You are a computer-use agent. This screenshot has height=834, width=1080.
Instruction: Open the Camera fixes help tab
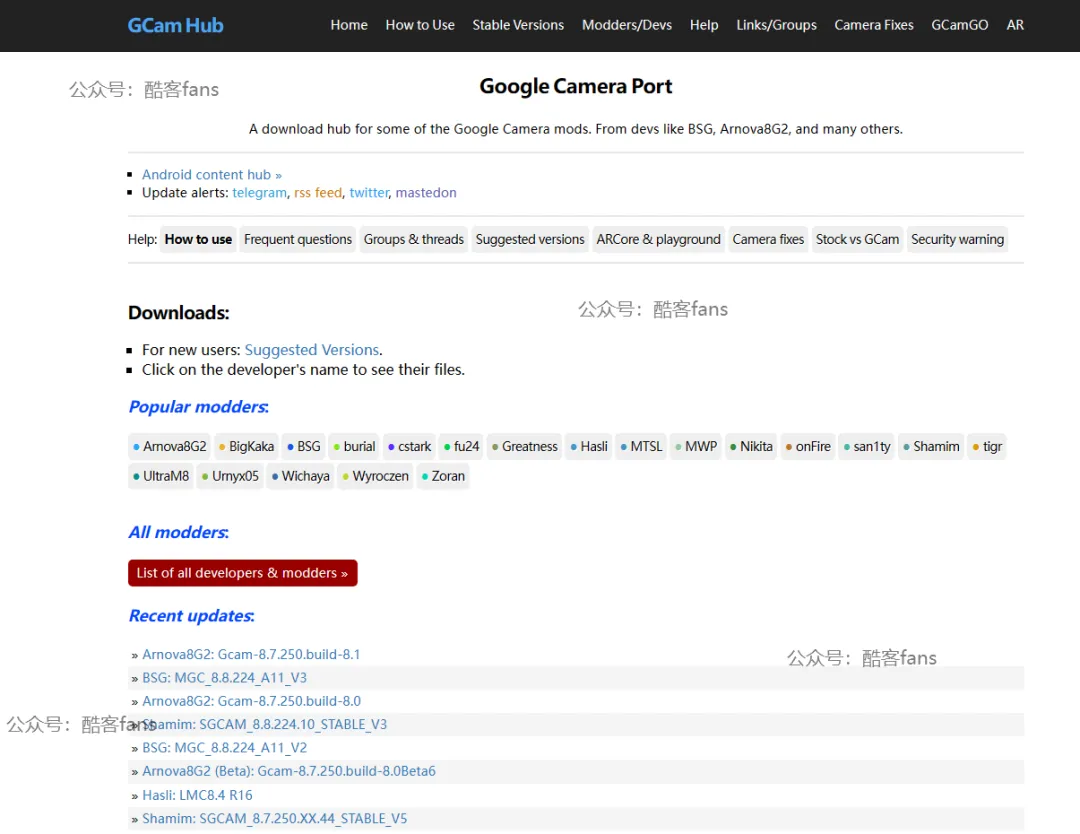click(x=768, y=240)
